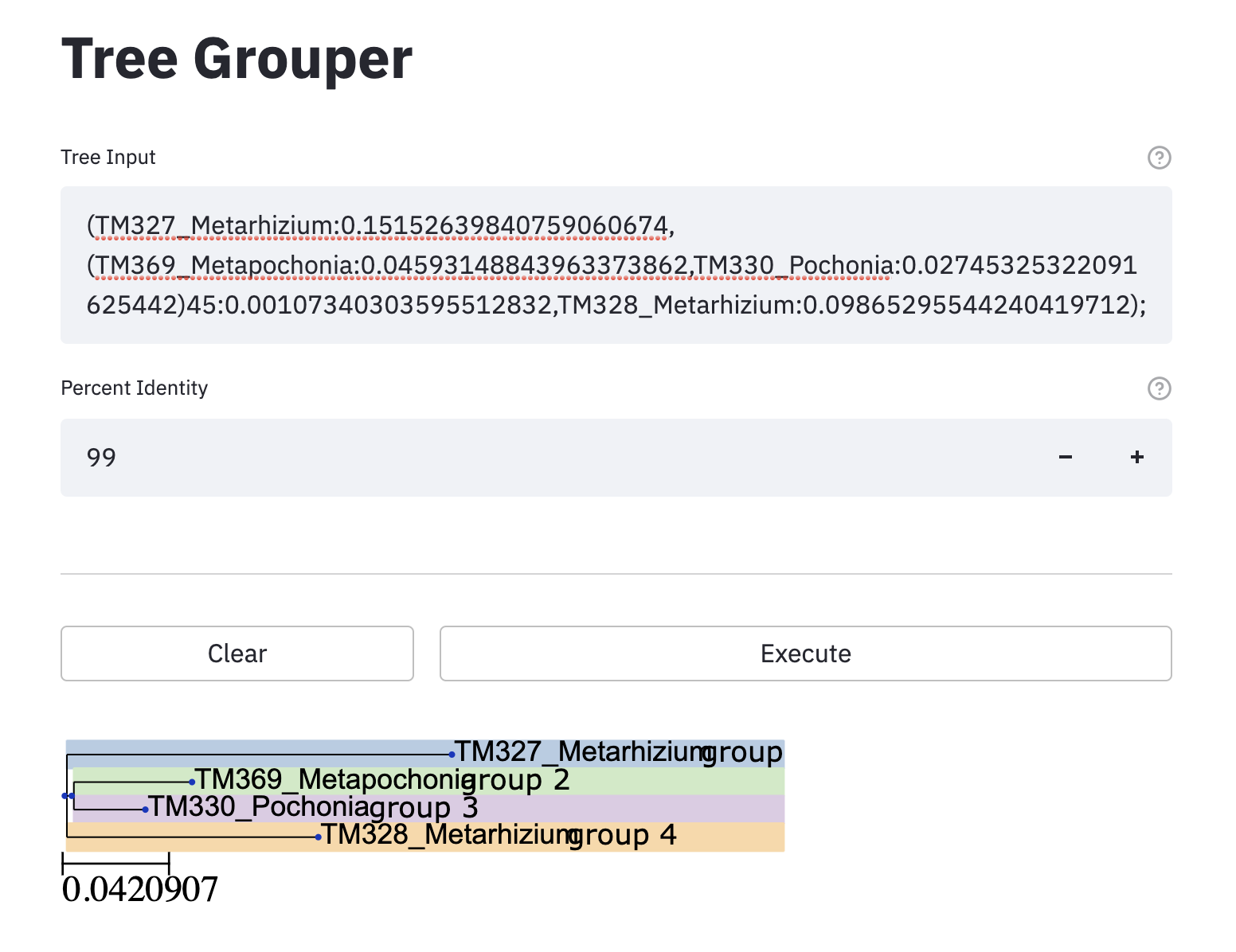Click the TM327_Metarhizium leaf node dot
The image size is (1236, 952).
[453, 754]
